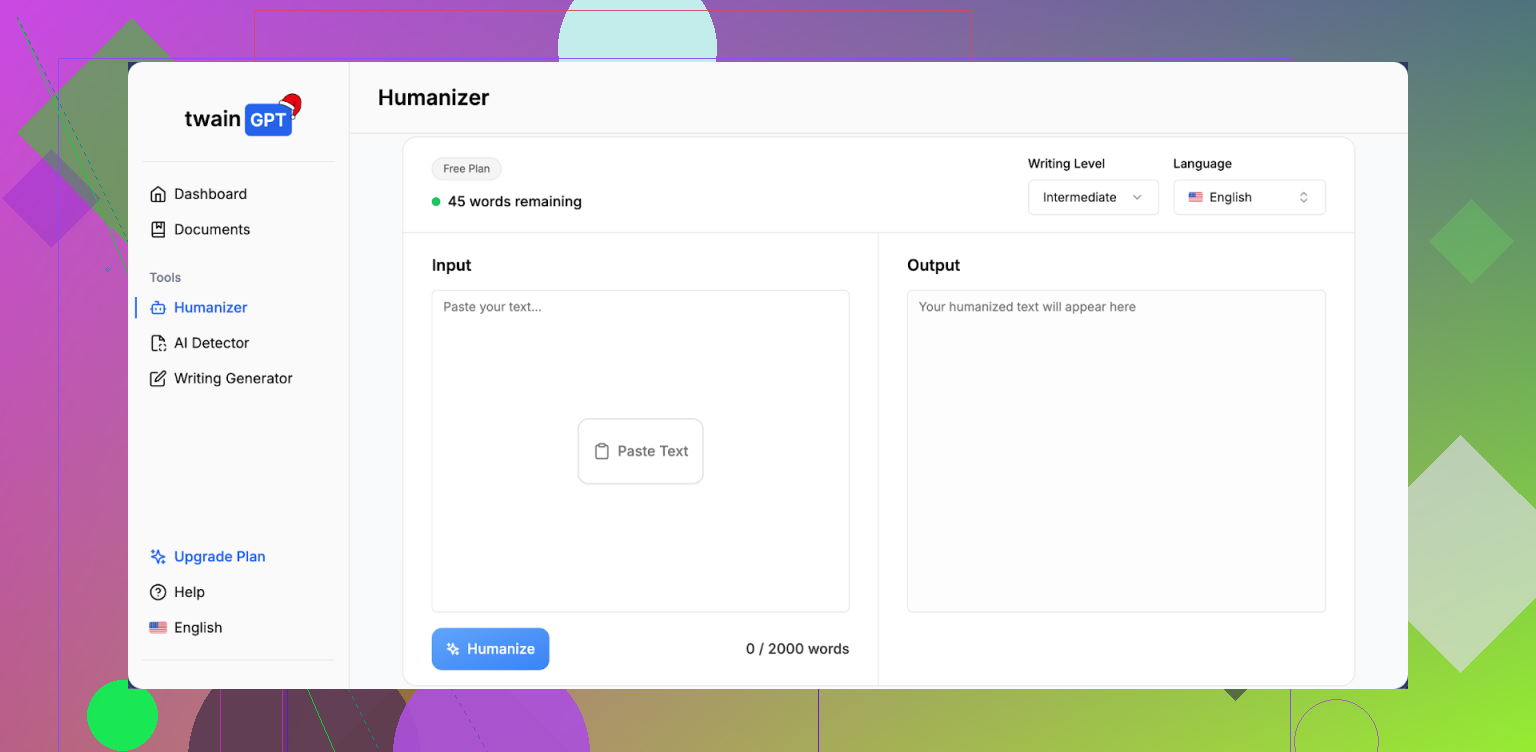Click the Free Plan badge
The height and width of the screenshot is (752, 1536).
[466, 169]
